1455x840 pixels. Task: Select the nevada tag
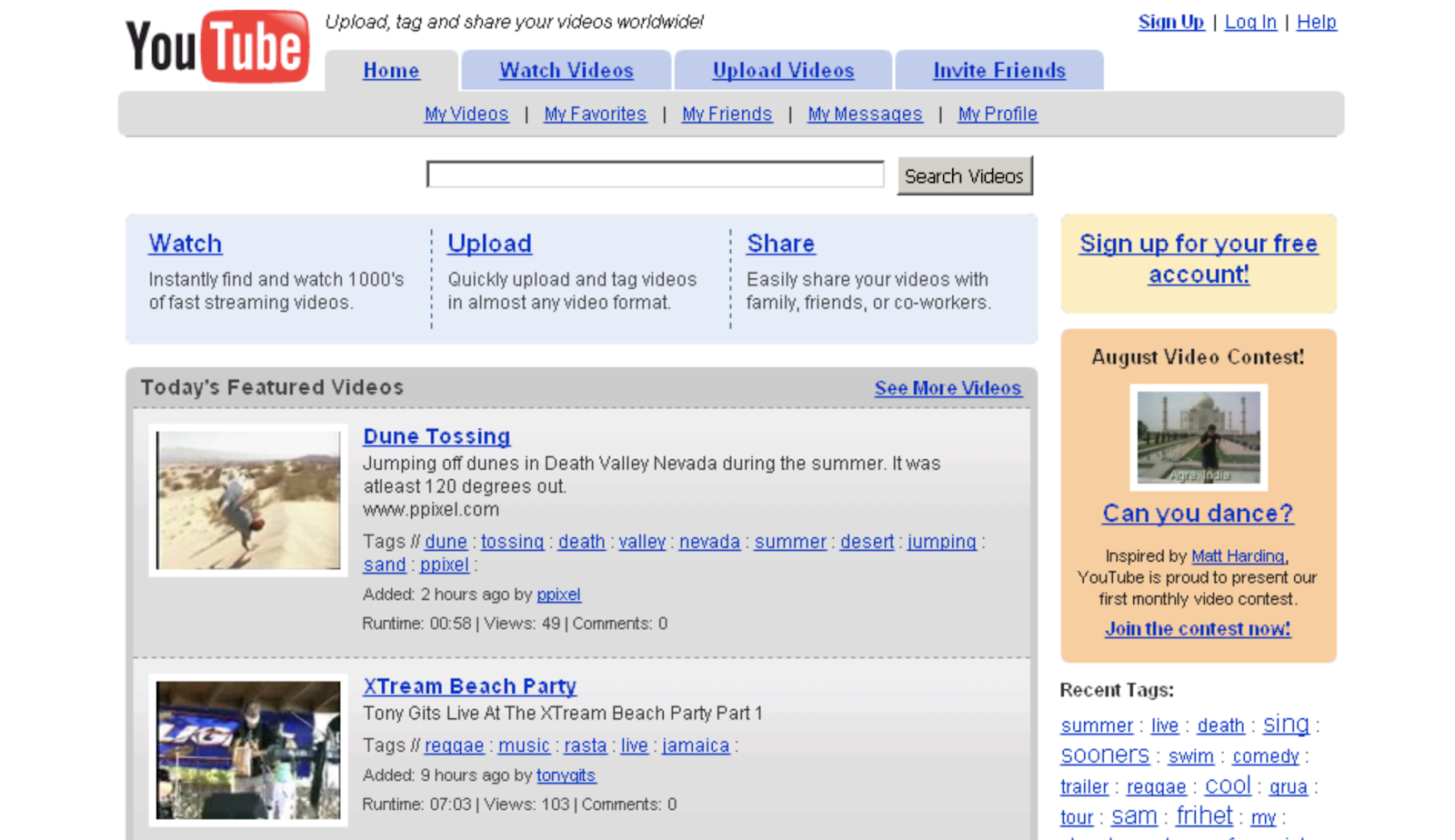click(709, 542)
